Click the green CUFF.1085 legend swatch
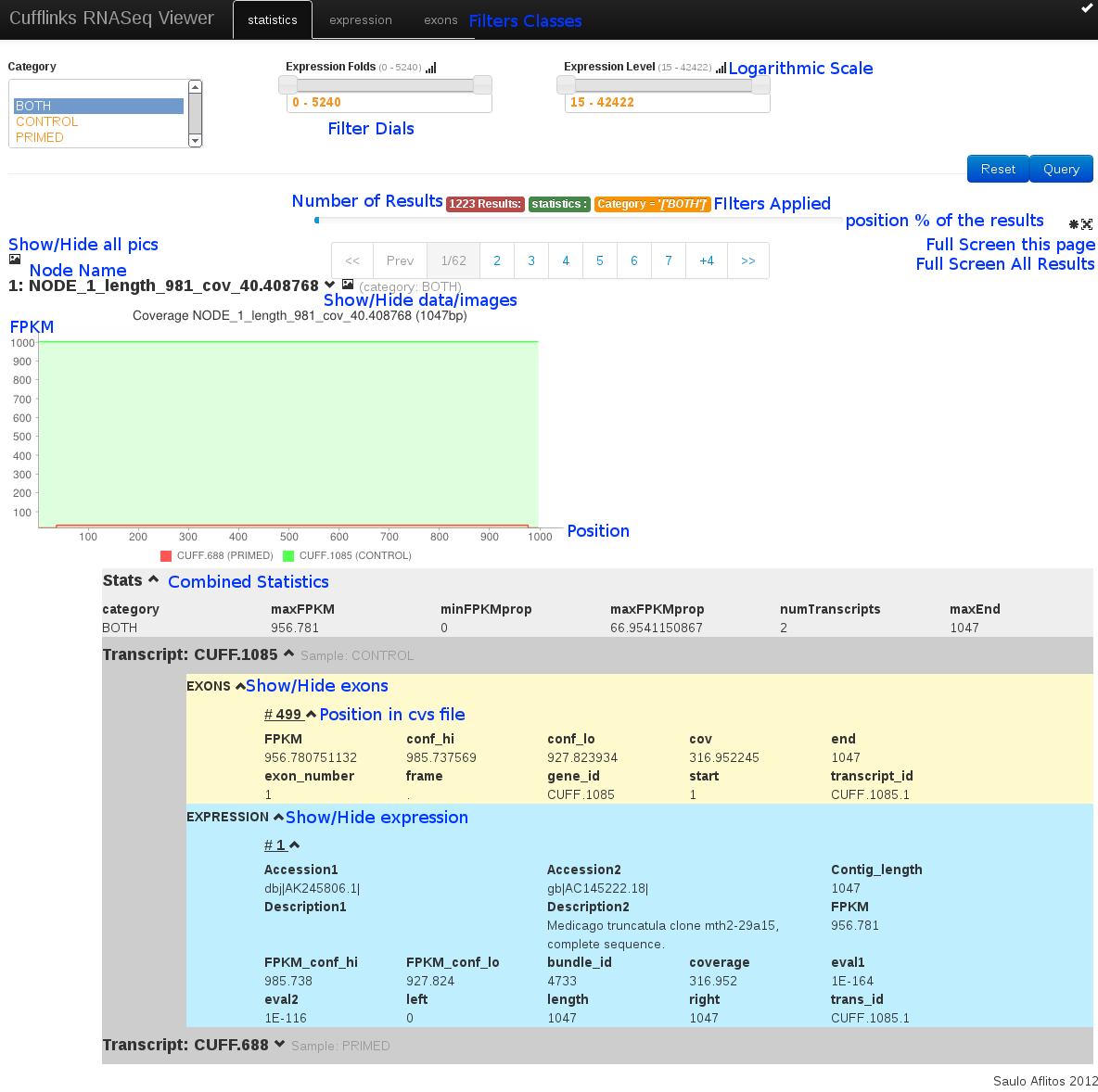Screen dimensions: 1098x1092 tap(287, 556)
